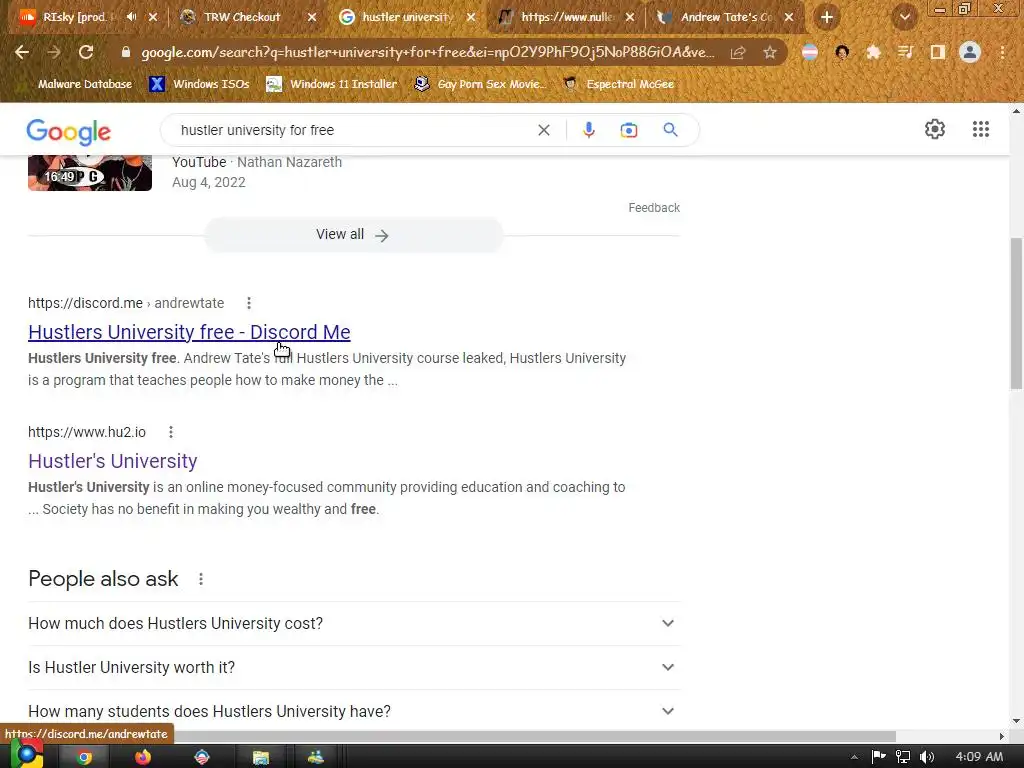Open the Hustler's University hu2.io result

click(112, 461)
